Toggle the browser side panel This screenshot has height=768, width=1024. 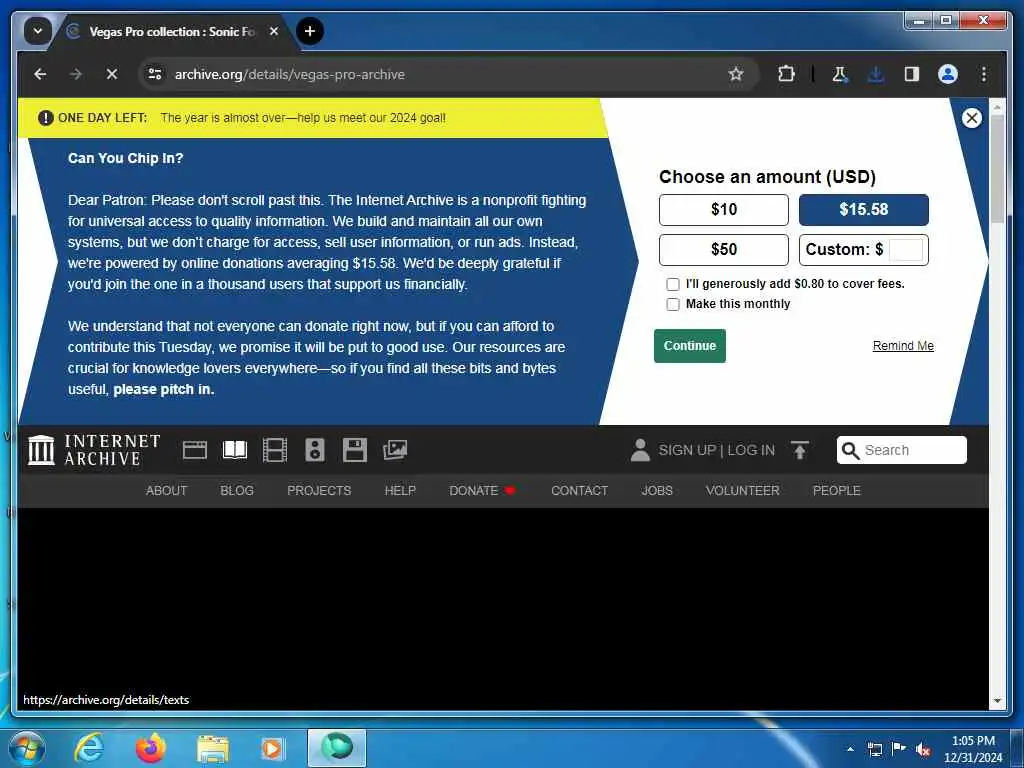(x=912, y=74)
